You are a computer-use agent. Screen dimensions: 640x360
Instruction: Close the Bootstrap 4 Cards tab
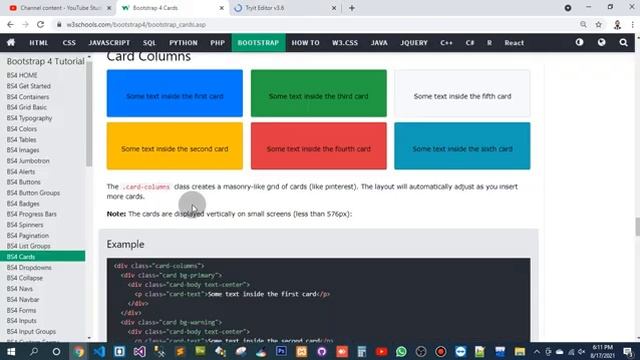[222, 8]
